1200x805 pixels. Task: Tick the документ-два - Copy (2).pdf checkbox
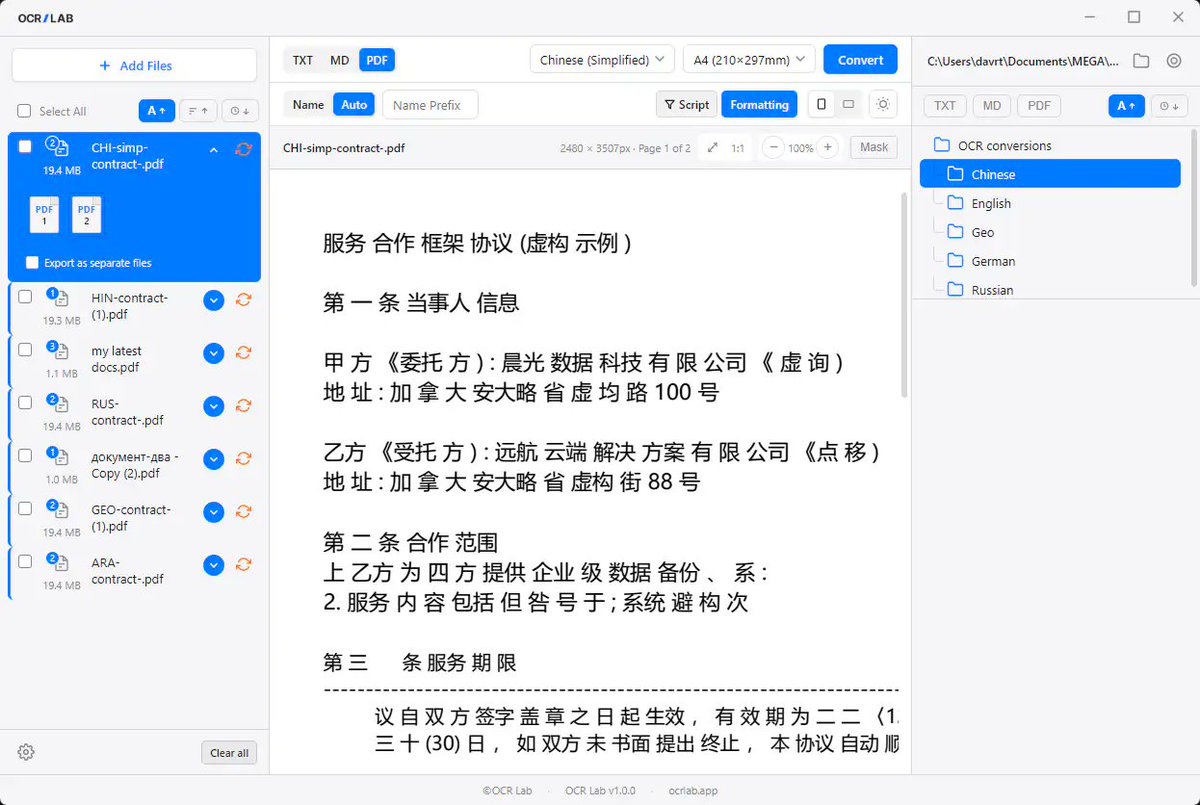click(x=25, y=455)
